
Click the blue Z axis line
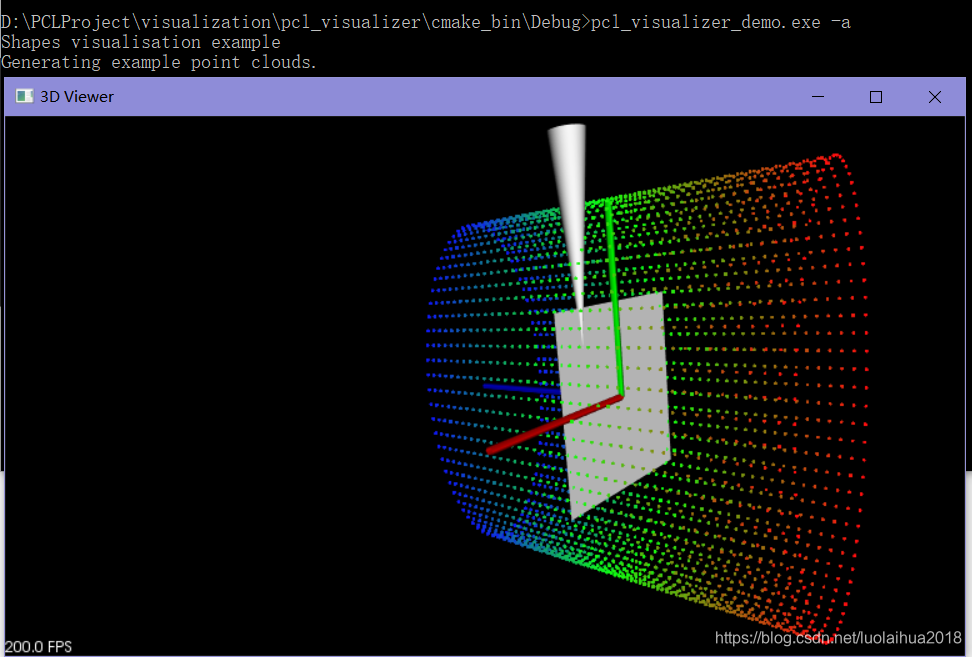click(521, 389)
